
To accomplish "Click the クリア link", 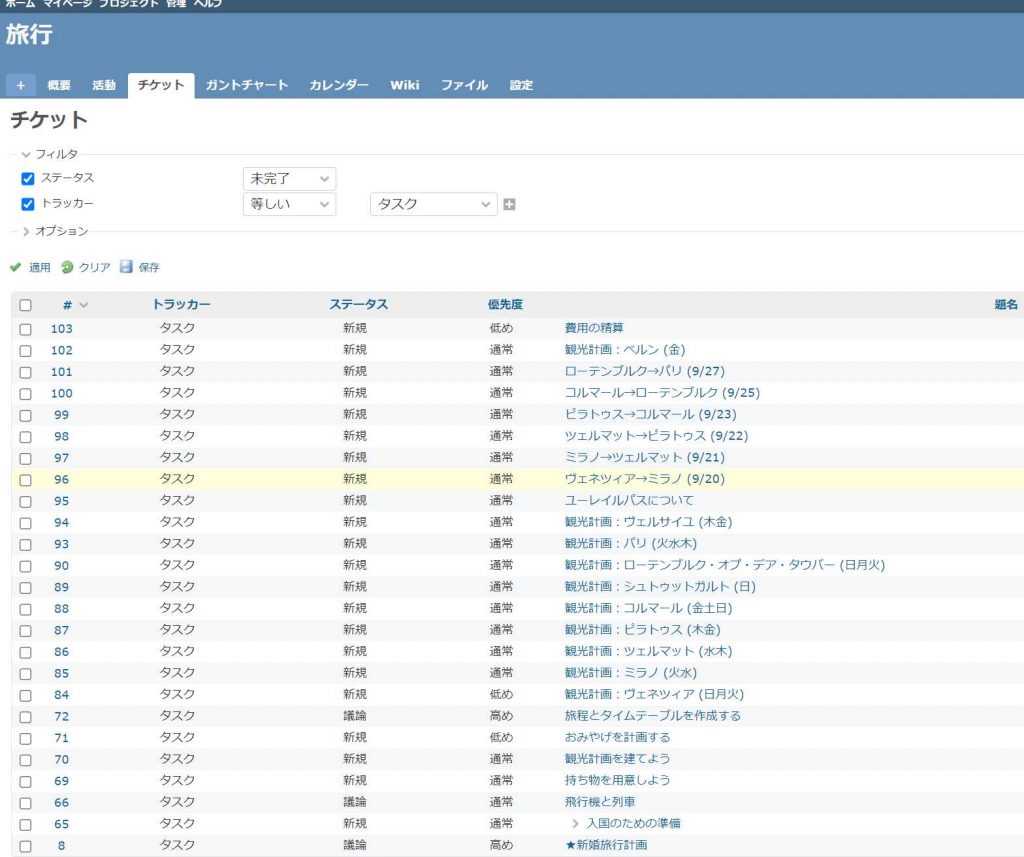I will tap(95, 267).
